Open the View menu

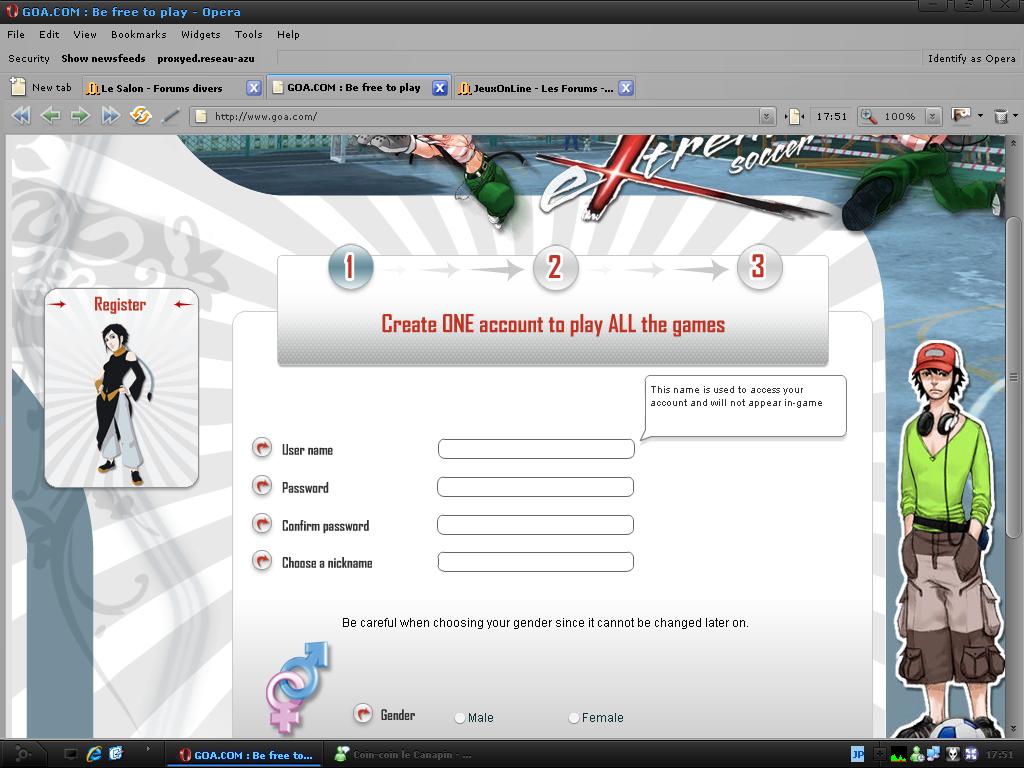click(x=85, y=35)
